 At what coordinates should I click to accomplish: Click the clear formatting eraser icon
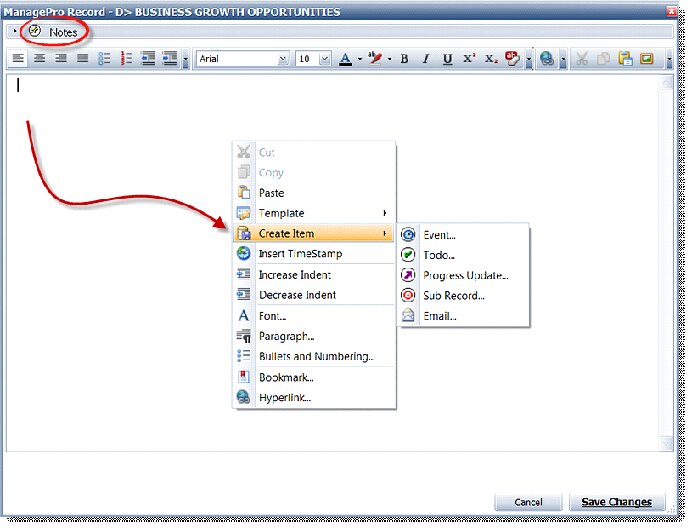pos(513,59)
